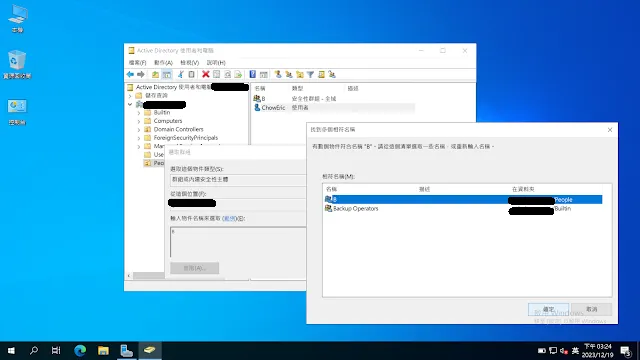The height and width of the screenshot is (360, 640).
Task: Select the ChowEric user in the list
Action: click(x=273, y=108)
